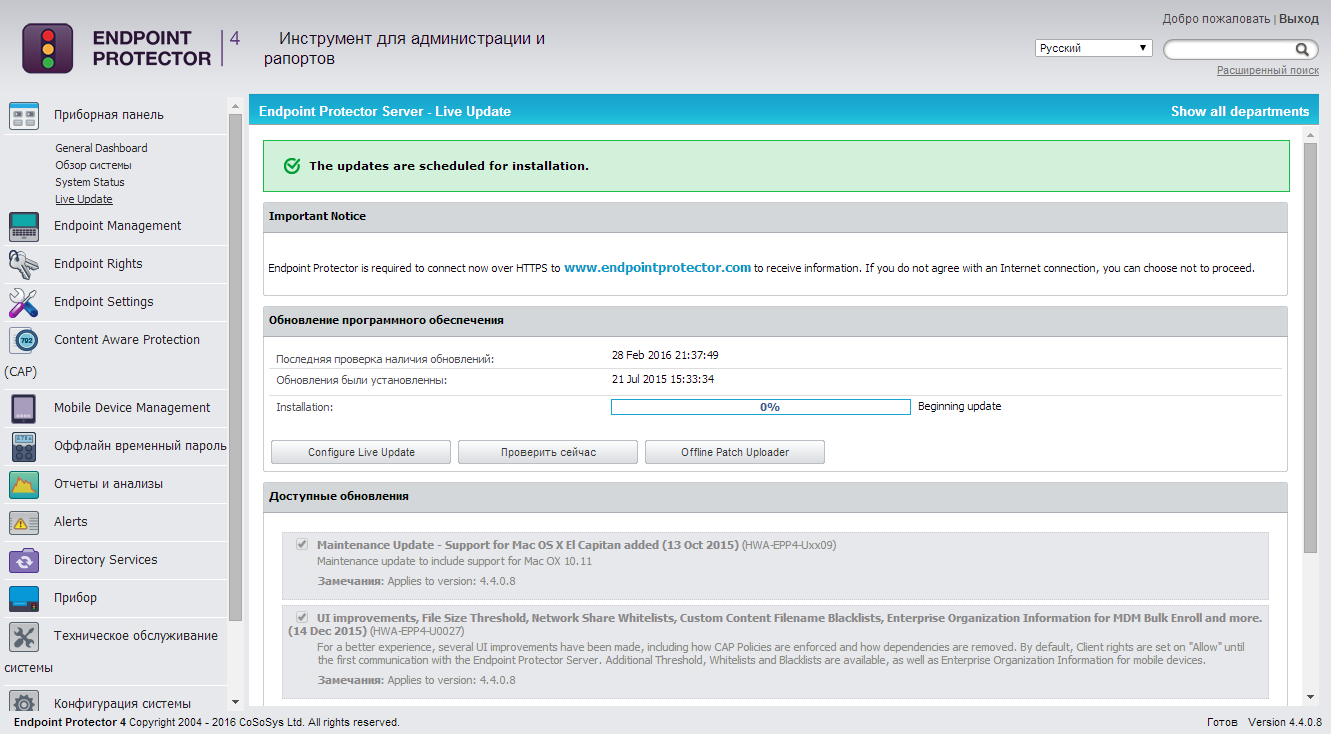This screenshot has height=734, width=1331.
Task: Click the Mobile Device Management tablet icon
Action: click(24, 409)
